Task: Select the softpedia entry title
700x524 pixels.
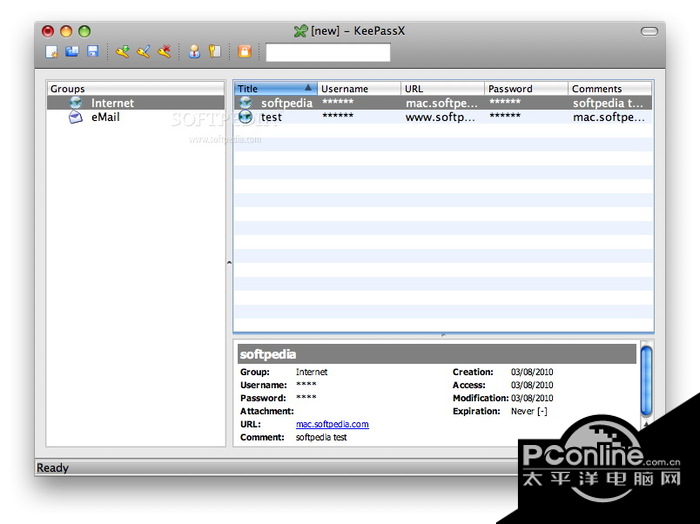Action: coord(287,103)
